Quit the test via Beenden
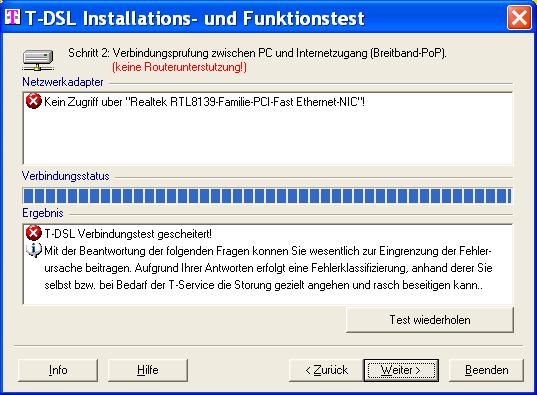This screenshot has width=537, height=395. point(486,370)
